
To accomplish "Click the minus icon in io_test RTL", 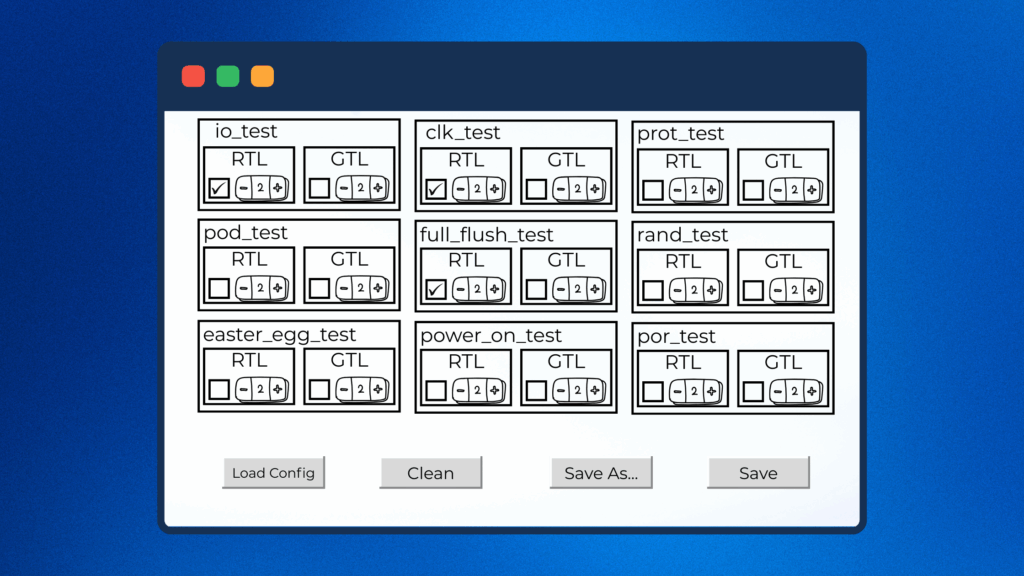I will (x=244, y=188).
